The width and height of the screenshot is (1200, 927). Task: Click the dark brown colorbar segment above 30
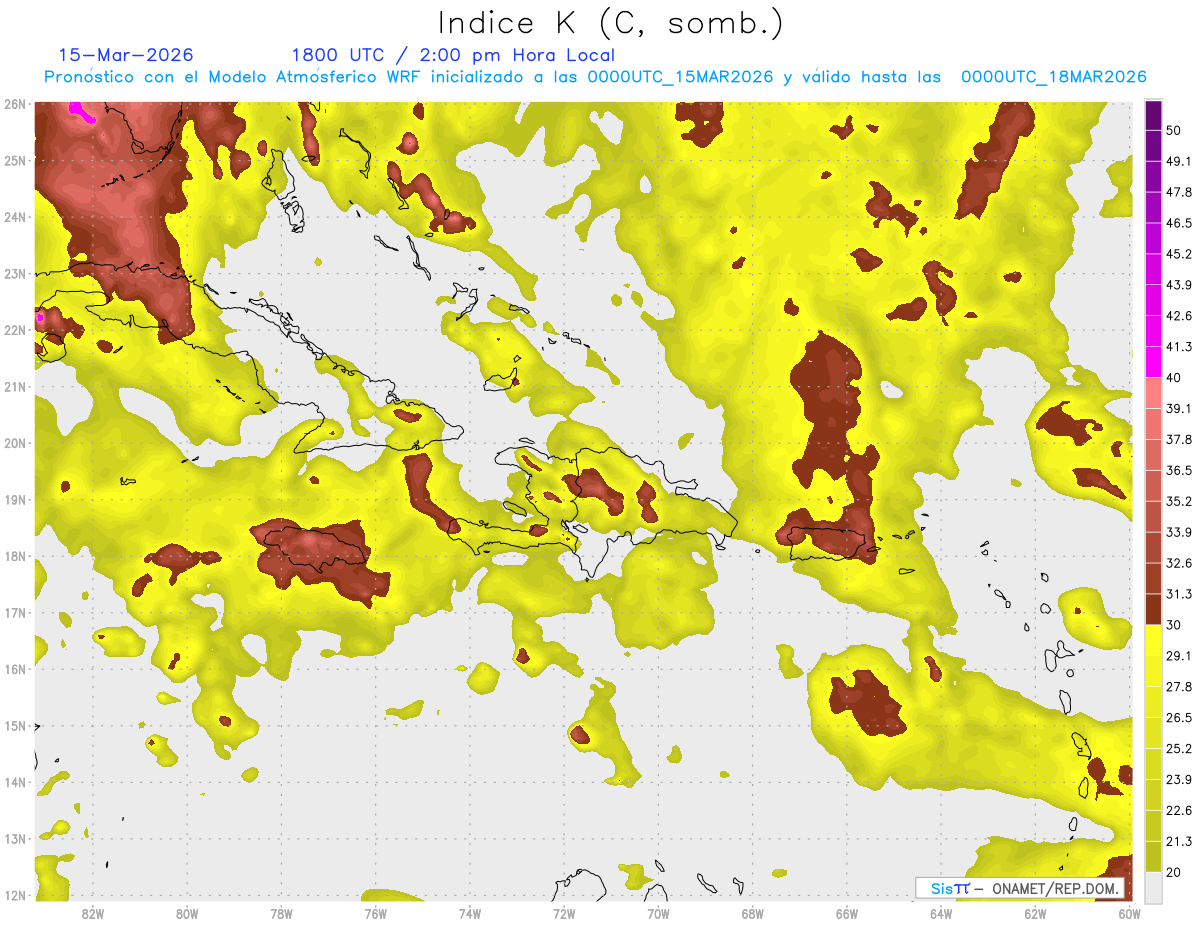tap(1153, 609)
